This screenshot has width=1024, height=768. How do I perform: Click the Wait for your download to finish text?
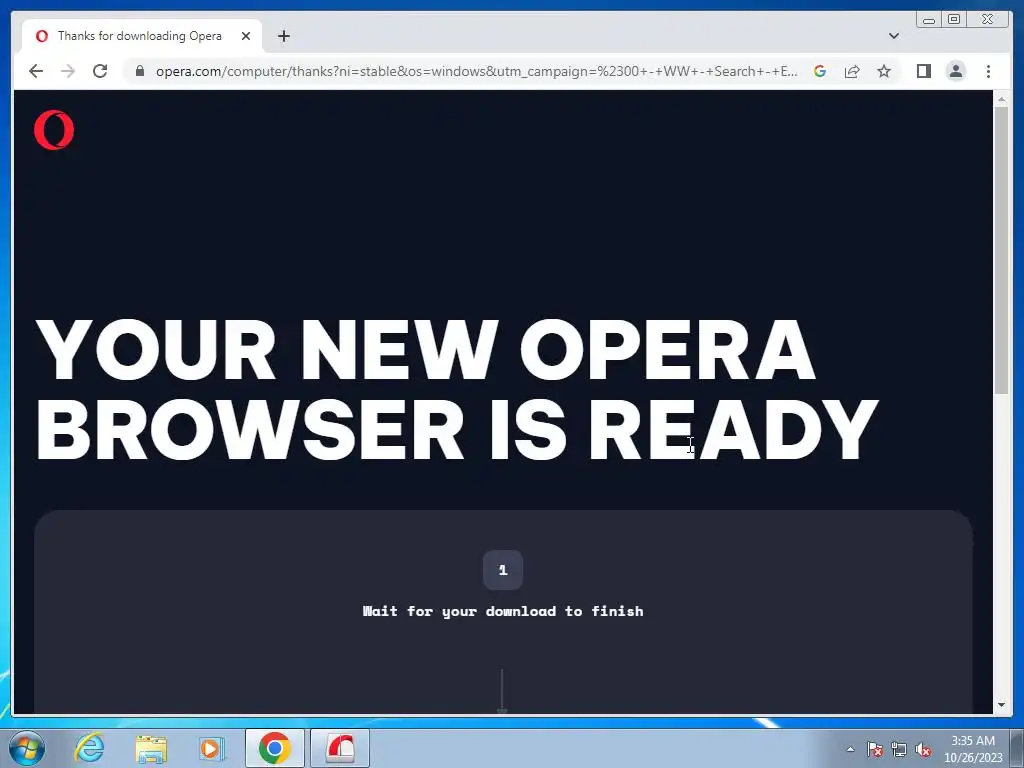[503, 611]
